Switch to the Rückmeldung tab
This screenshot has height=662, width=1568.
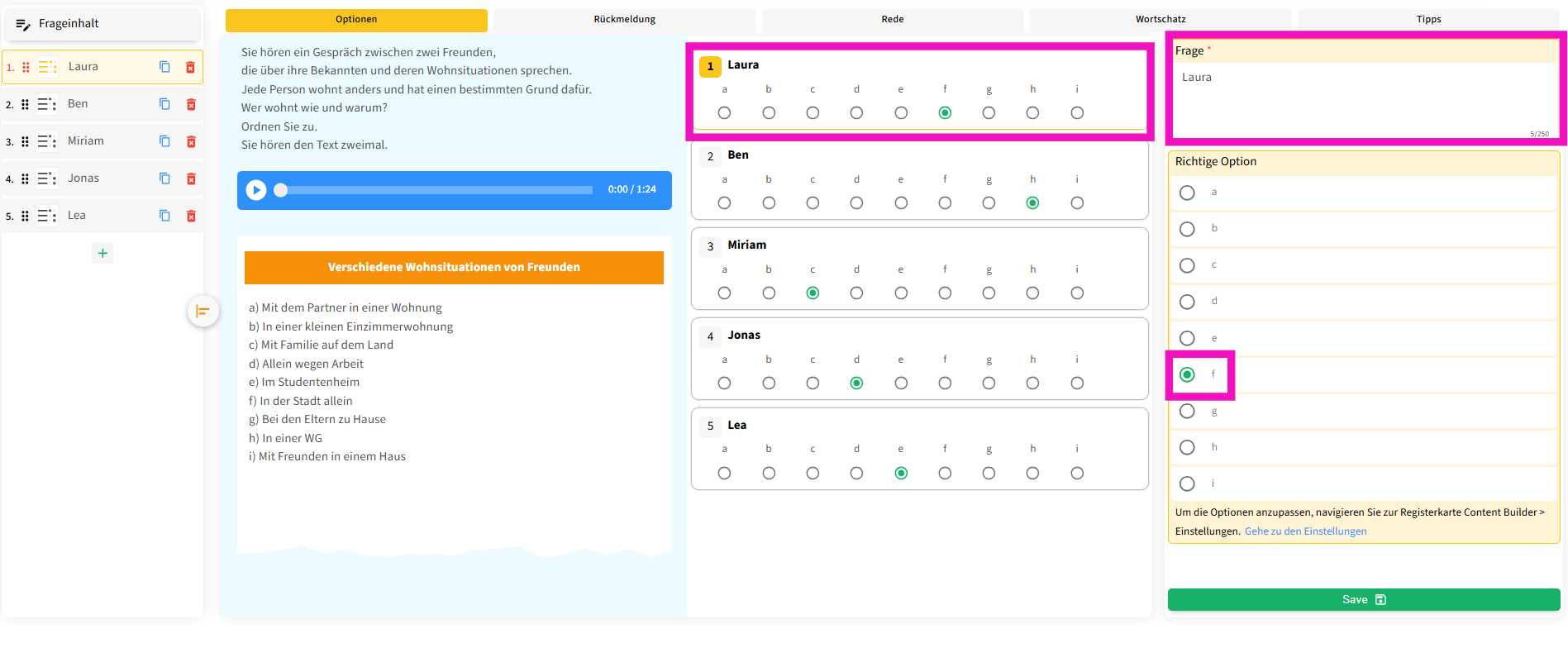point(624,19)
